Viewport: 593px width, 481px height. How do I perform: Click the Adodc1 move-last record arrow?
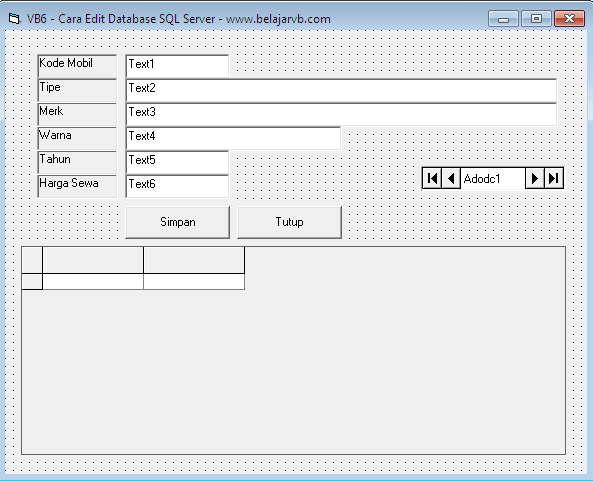(x=554, y=178)
